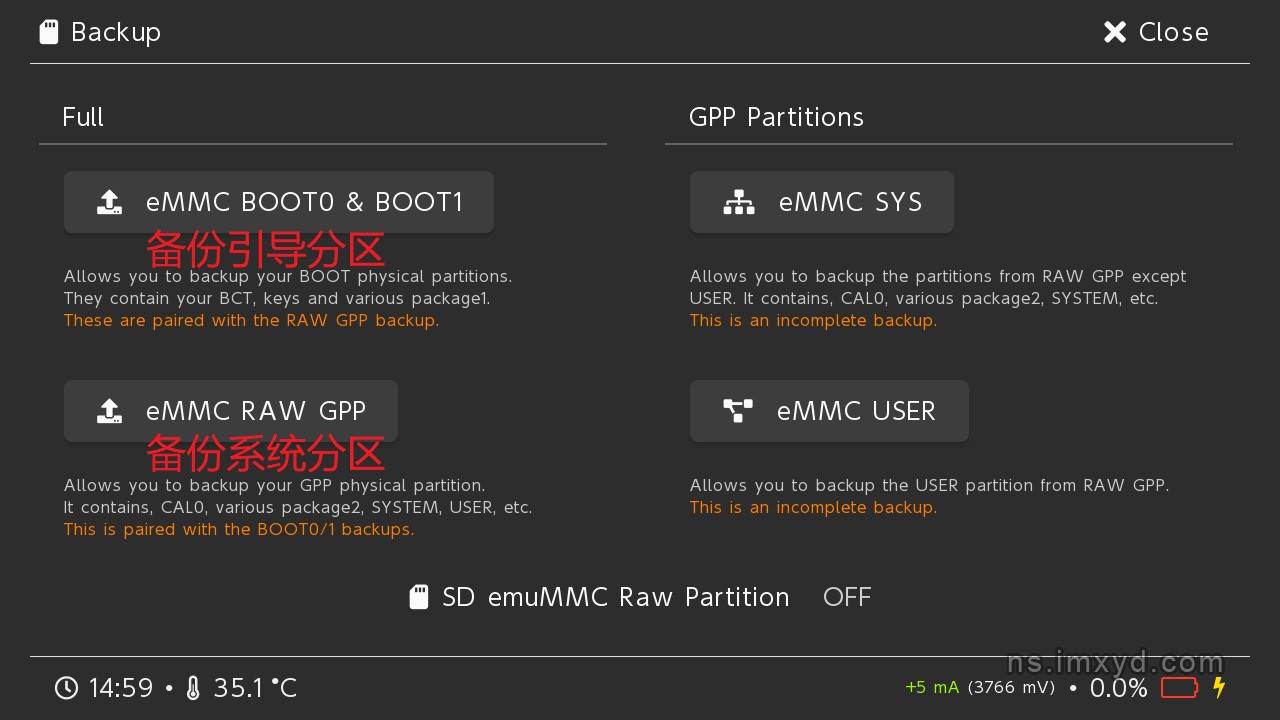Click the SD card icon next to emuMMC
The width and height of the screenshot is (1280, 720).
coord(419,597)
